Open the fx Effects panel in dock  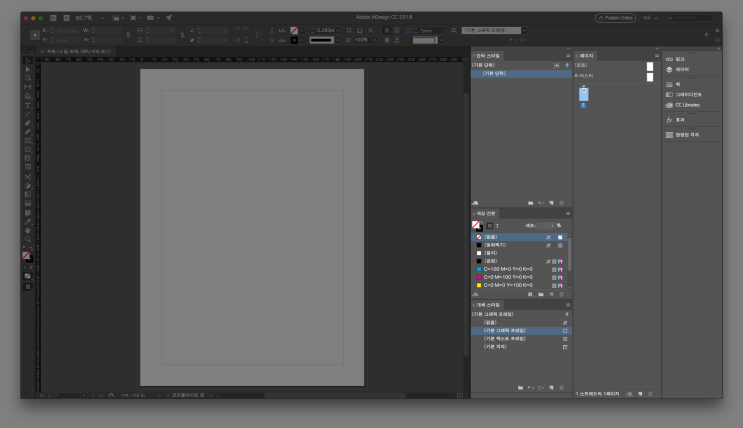click(x=675, y=120)
